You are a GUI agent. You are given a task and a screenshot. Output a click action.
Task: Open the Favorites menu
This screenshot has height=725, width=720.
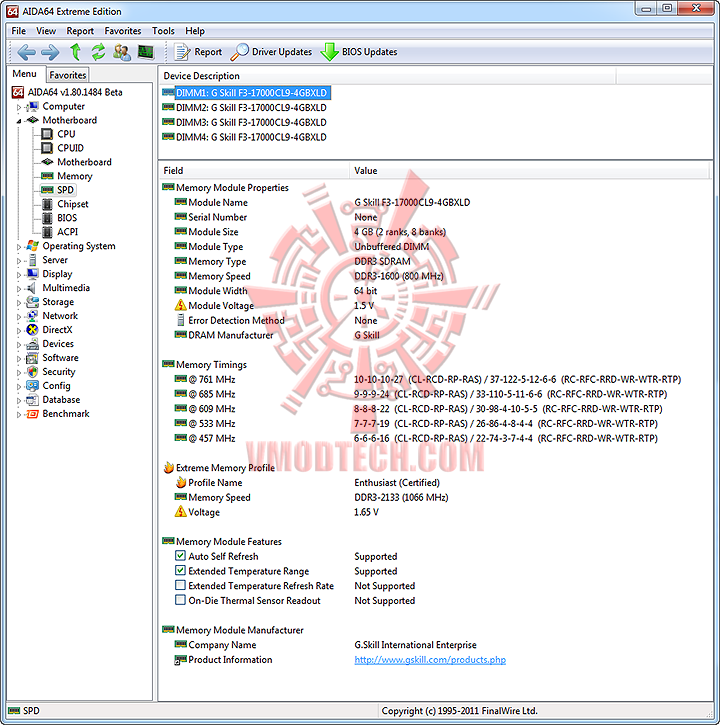click(x=123, y=31)
